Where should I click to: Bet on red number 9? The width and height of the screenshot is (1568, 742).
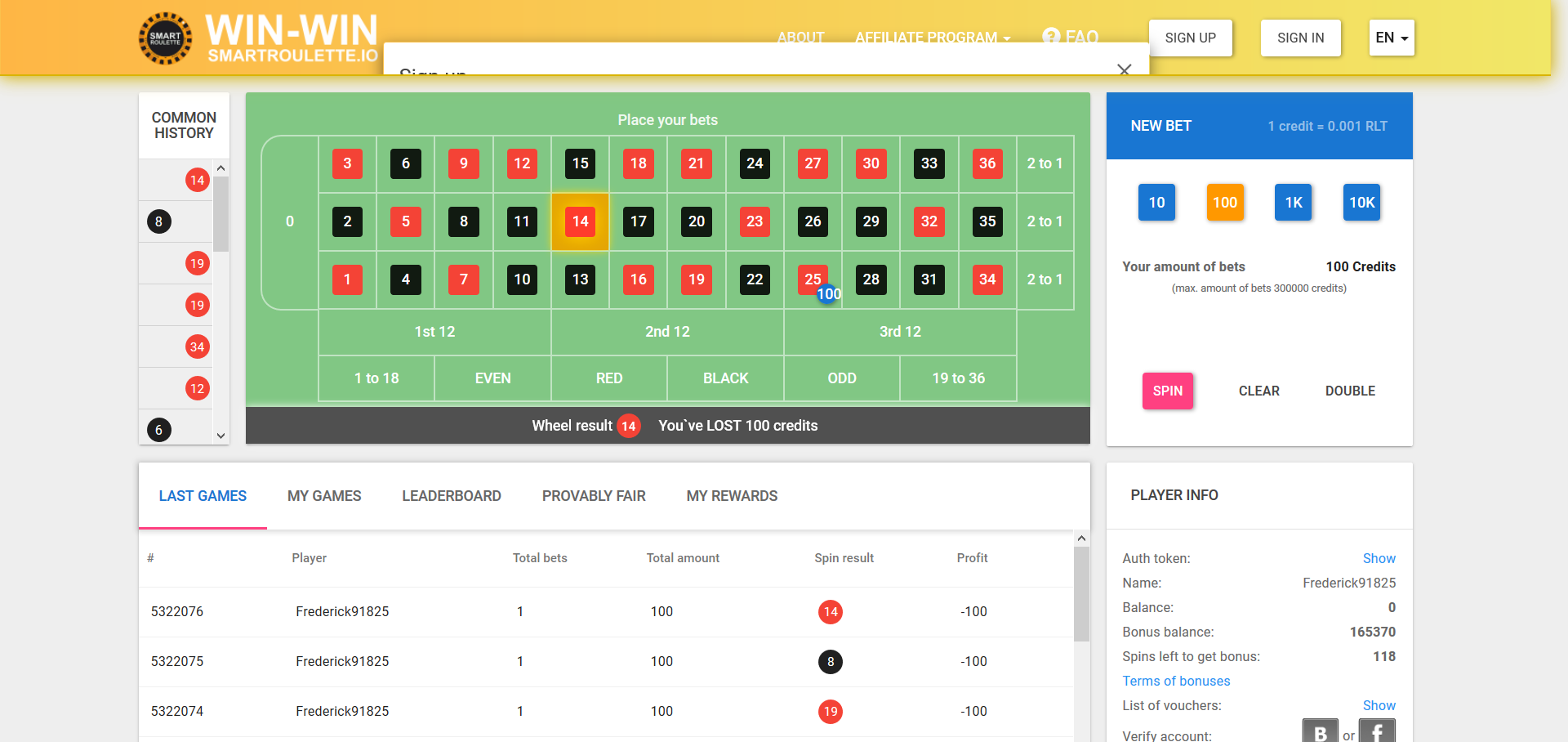[x=464, y=163]
